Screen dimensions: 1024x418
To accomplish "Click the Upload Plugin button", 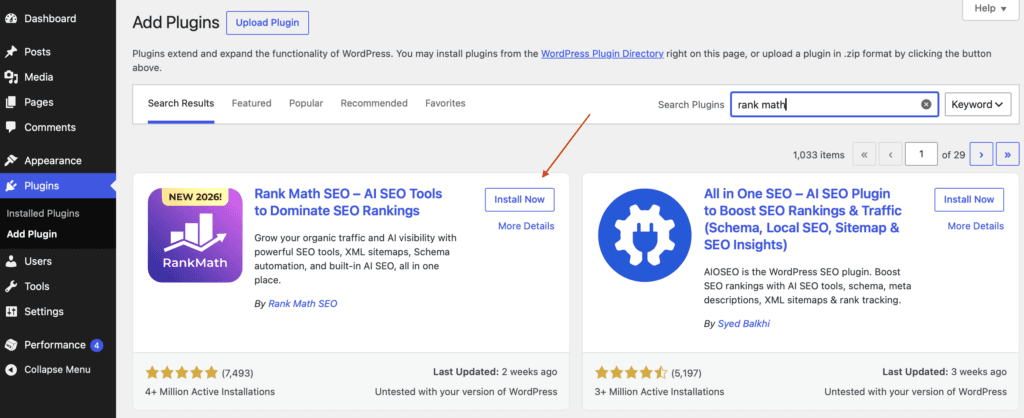I will pos(267,23).
